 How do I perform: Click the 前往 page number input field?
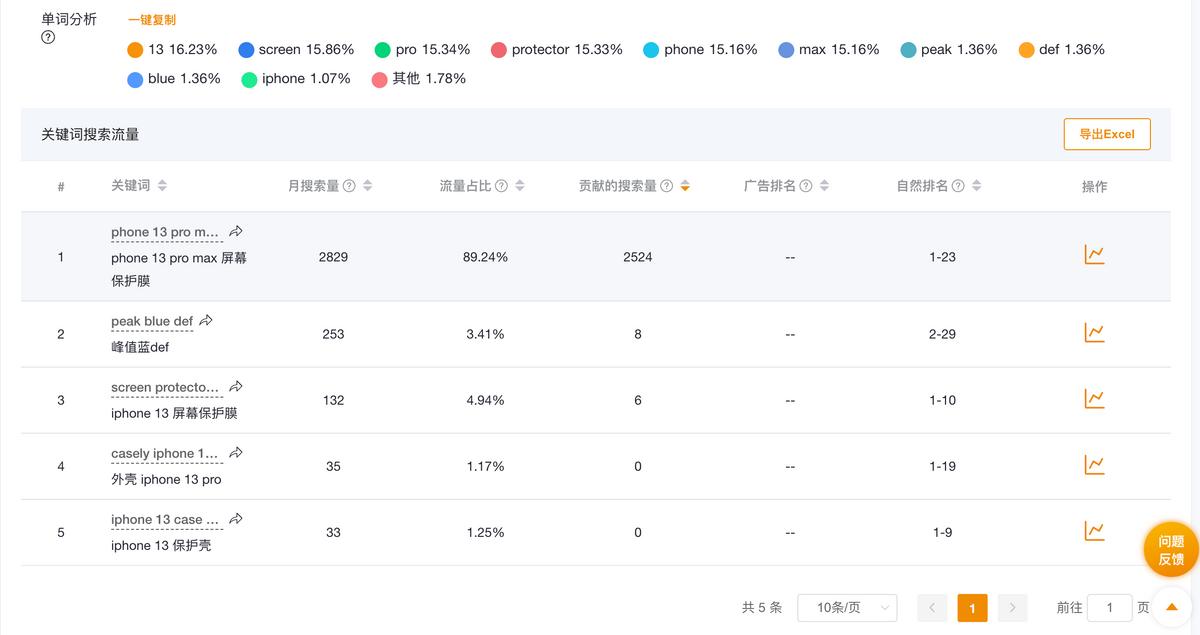[x=1110, y=607]
